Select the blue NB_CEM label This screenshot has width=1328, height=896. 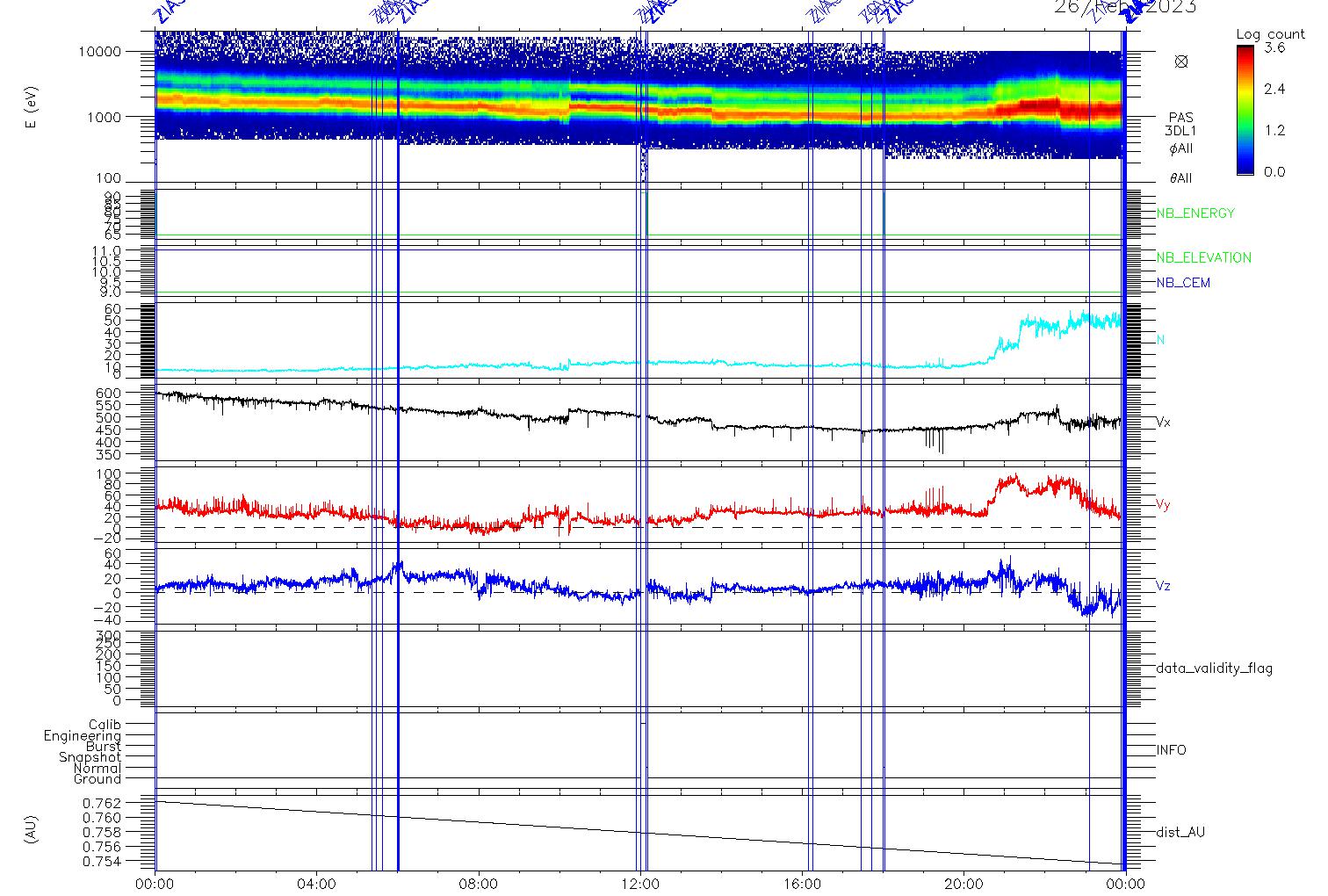[1183, 284]
